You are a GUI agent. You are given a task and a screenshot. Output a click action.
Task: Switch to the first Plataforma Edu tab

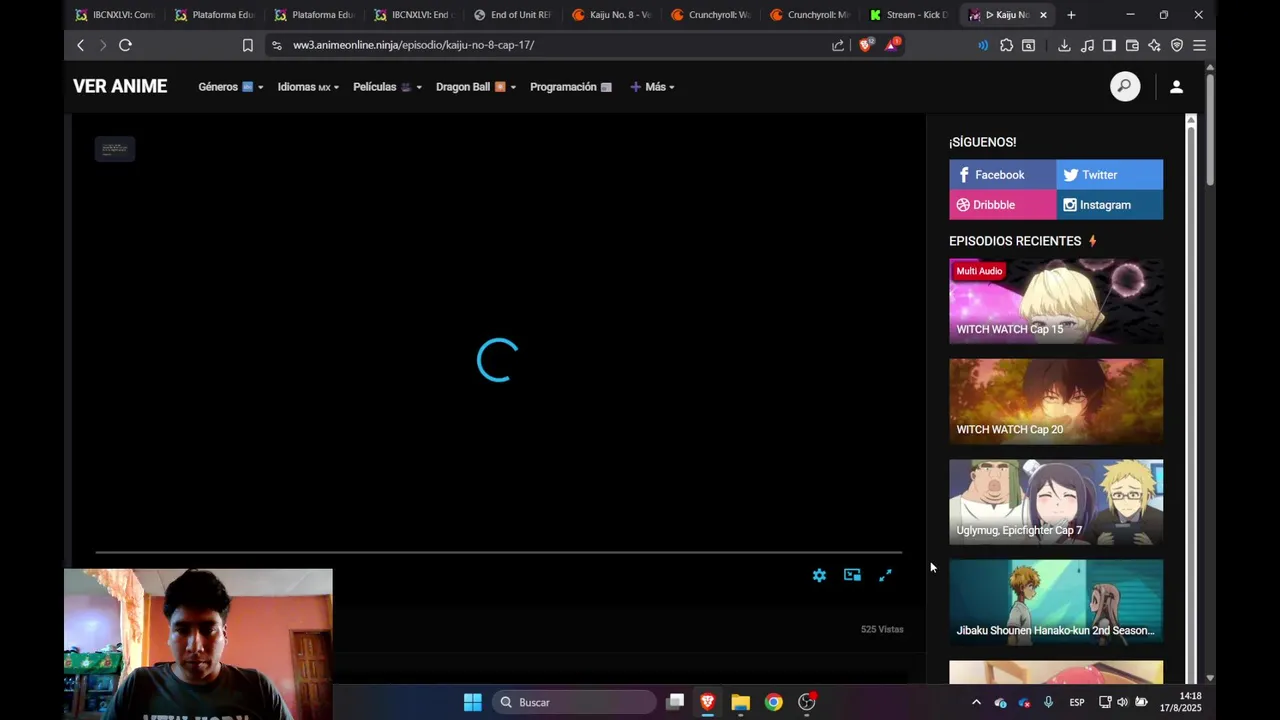click(214, 15)
